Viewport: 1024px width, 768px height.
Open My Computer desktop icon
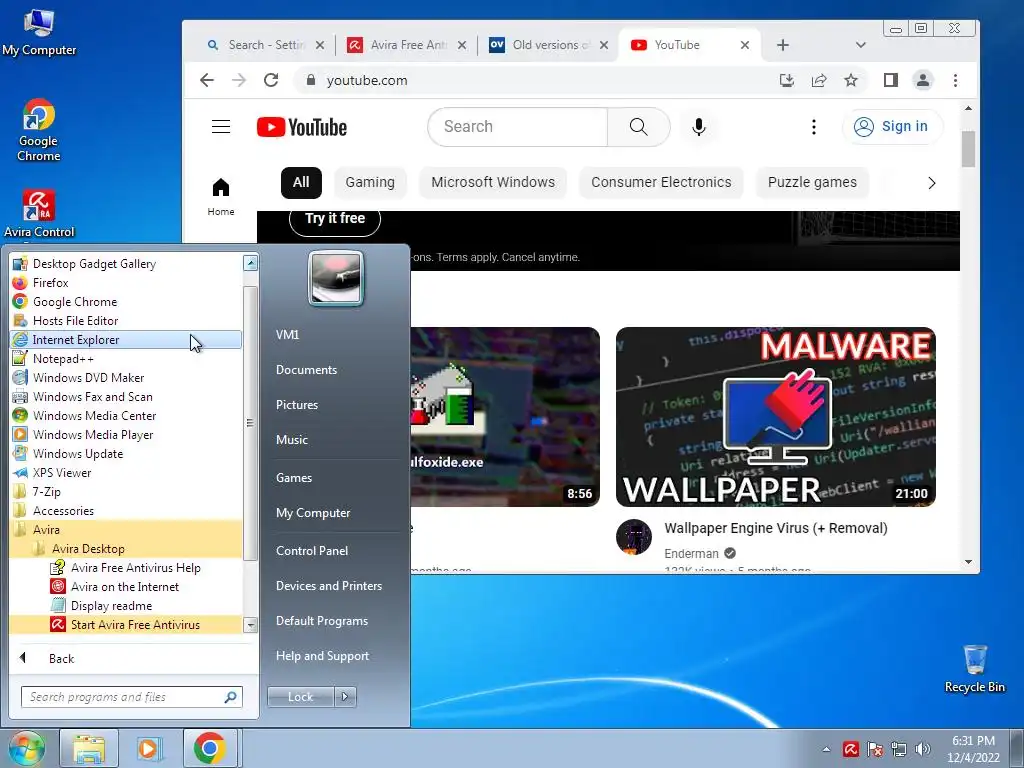tap(39, 33)
